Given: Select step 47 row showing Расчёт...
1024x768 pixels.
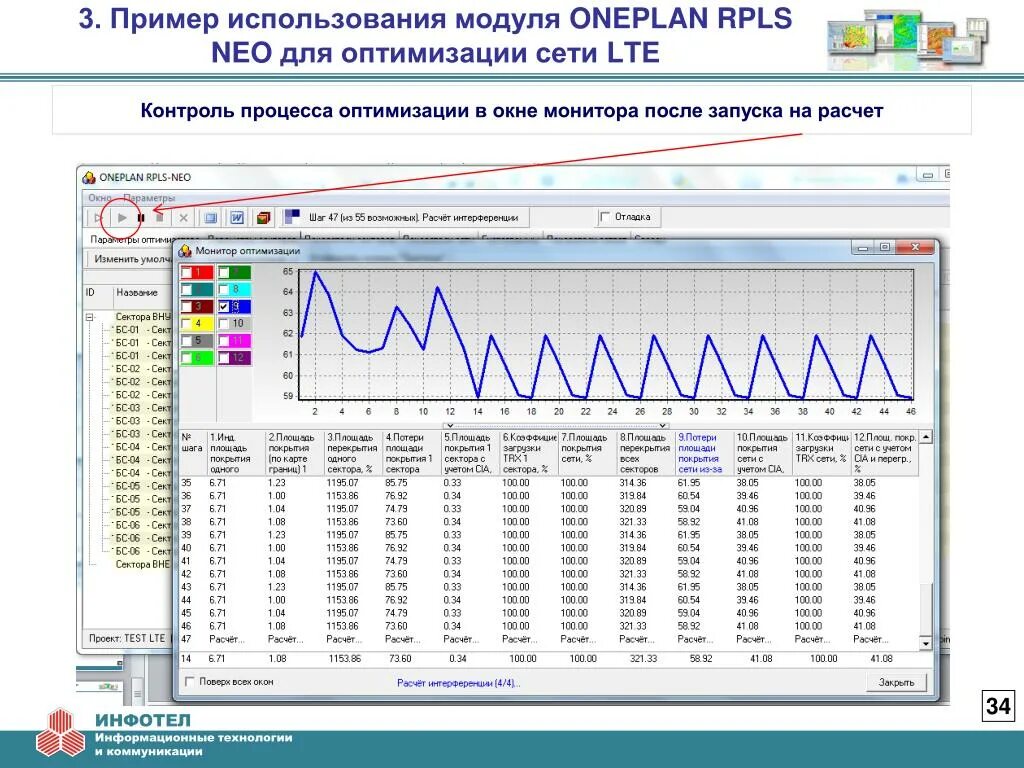Looking at the screenshot, I should 549,639.
